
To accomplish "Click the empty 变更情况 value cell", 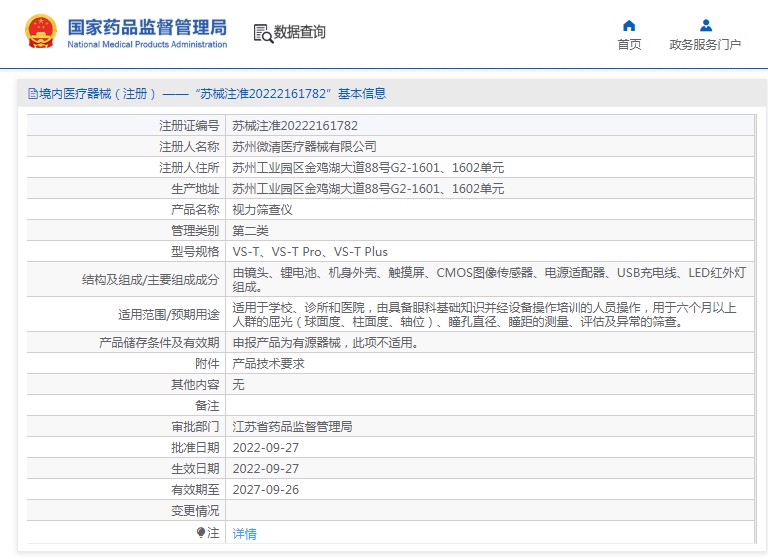I will (x=489, y=511).
